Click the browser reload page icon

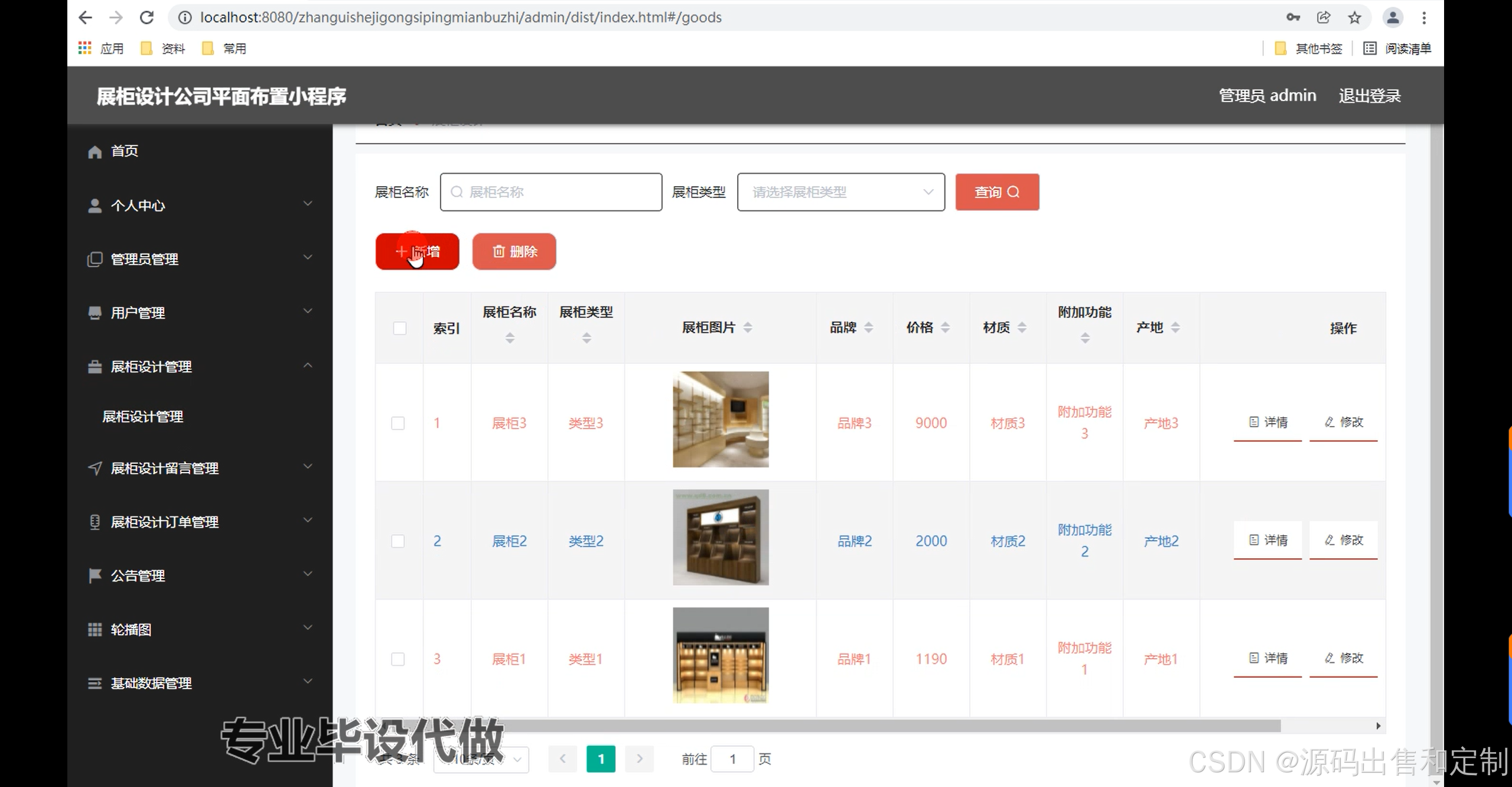point(146,18)
